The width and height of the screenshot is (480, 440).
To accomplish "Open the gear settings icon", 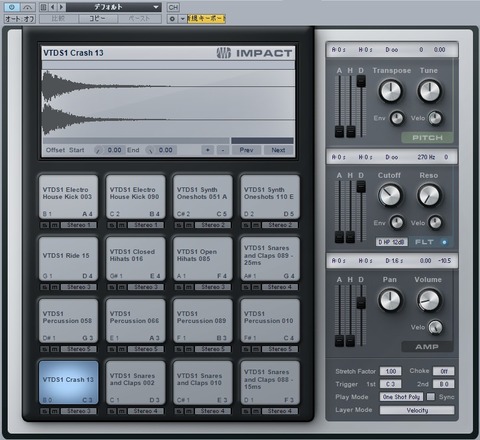I will 172,19.
